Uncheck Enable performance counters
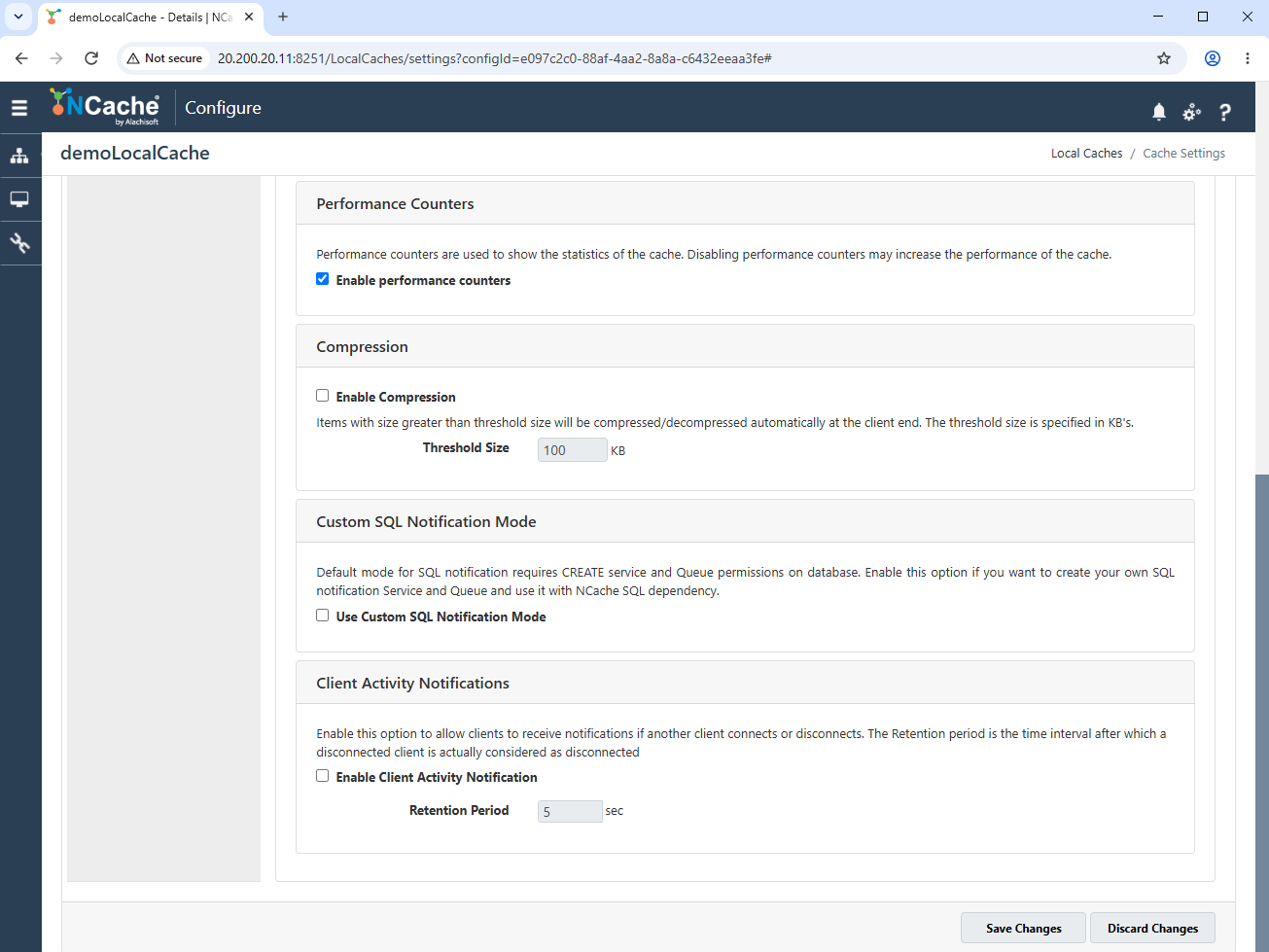 tap(322, 279)
